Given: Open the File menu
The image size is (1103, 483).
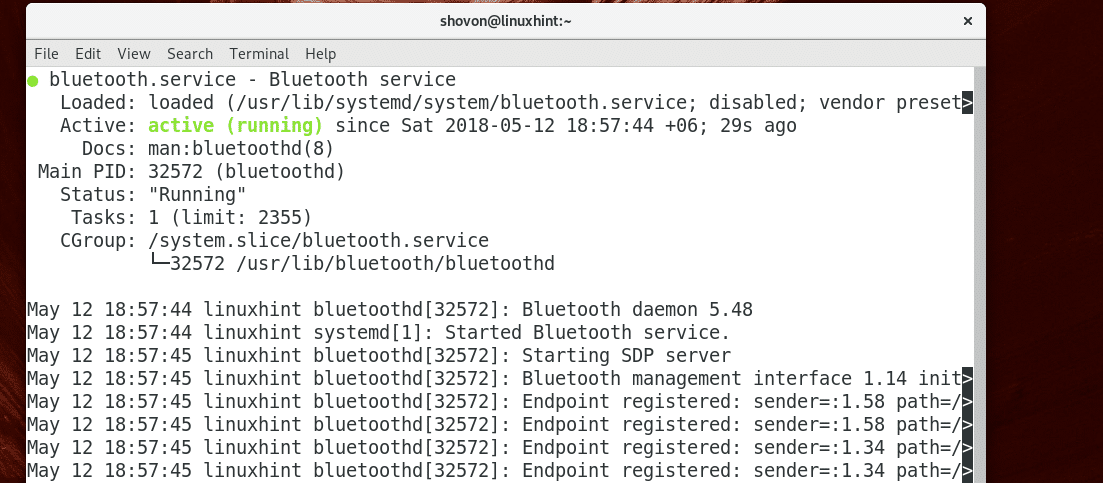Looking at the screenshot, I should point(46,53).
